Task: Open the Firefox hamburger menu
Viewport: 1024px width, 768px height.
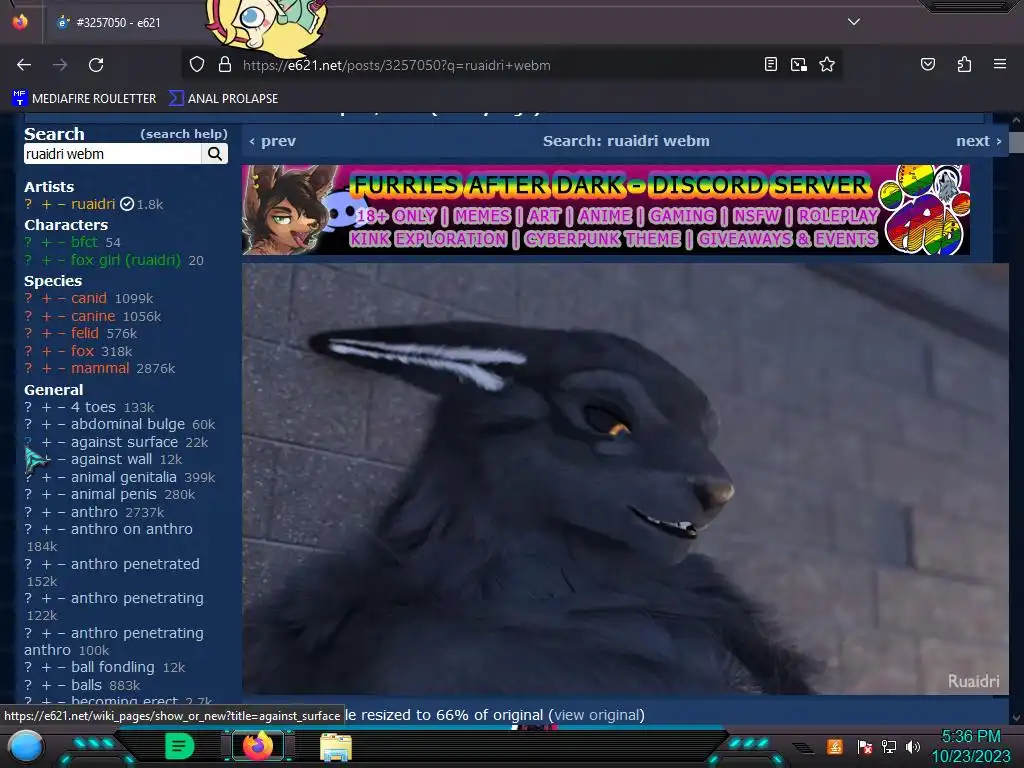Action: pos(999,64)
